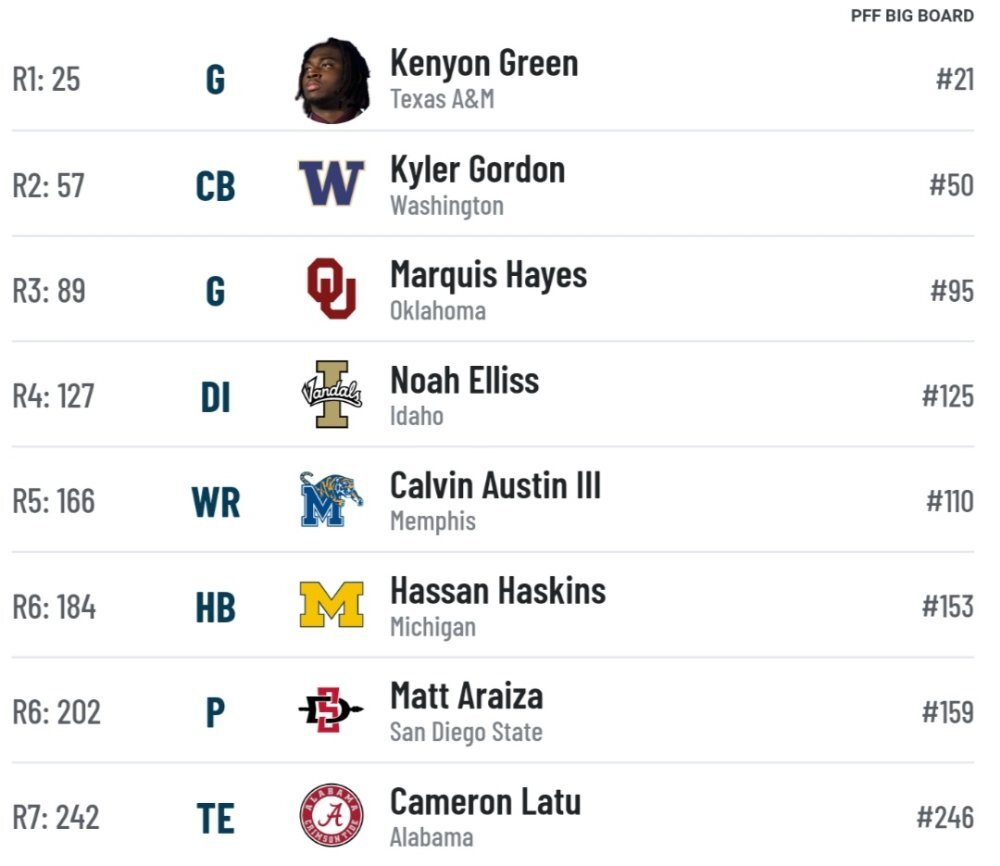Click big board rank #21

[955, 80]
